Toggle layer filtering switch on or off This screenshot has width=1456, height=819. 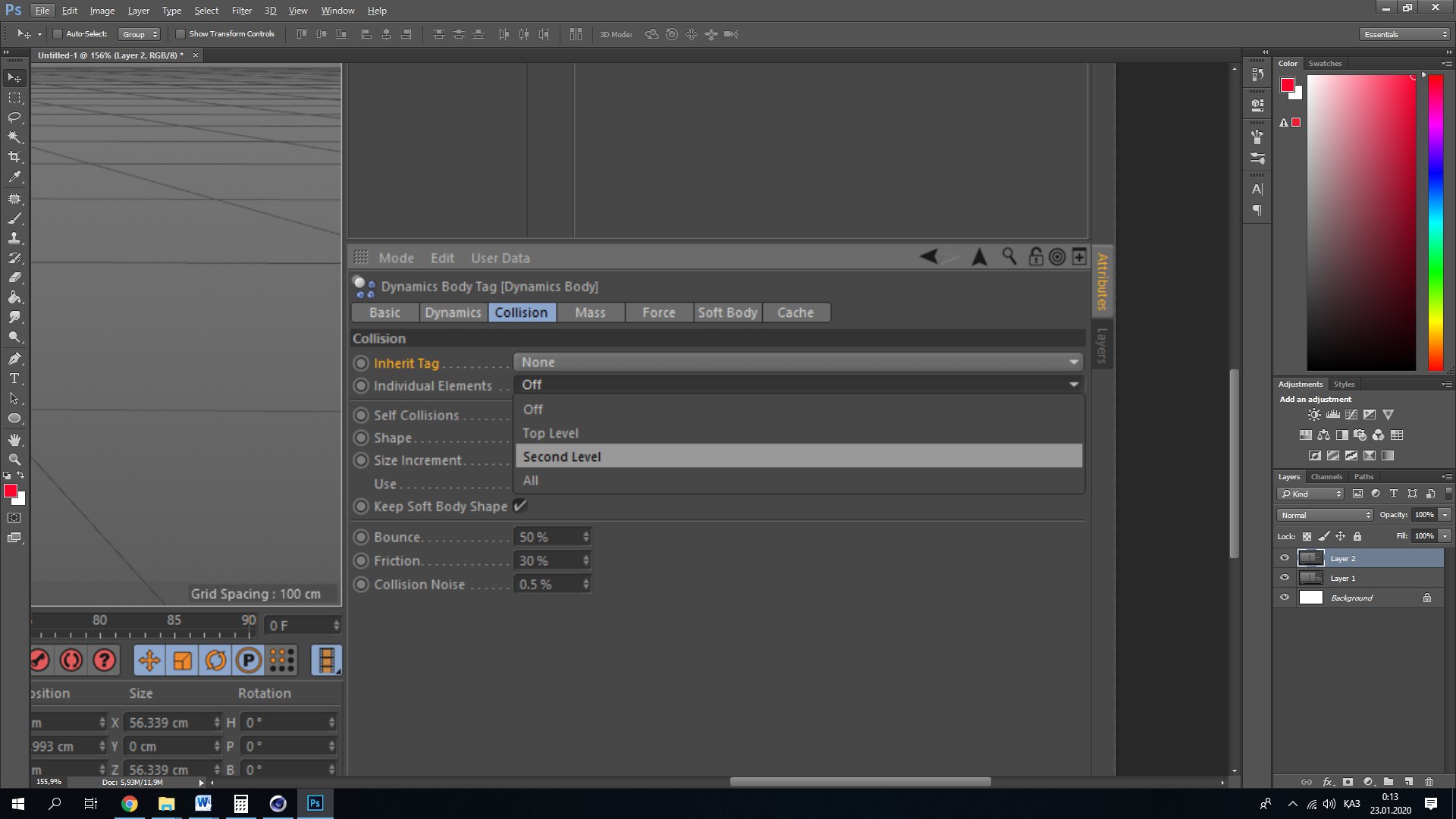click(x=1448, y=494)
